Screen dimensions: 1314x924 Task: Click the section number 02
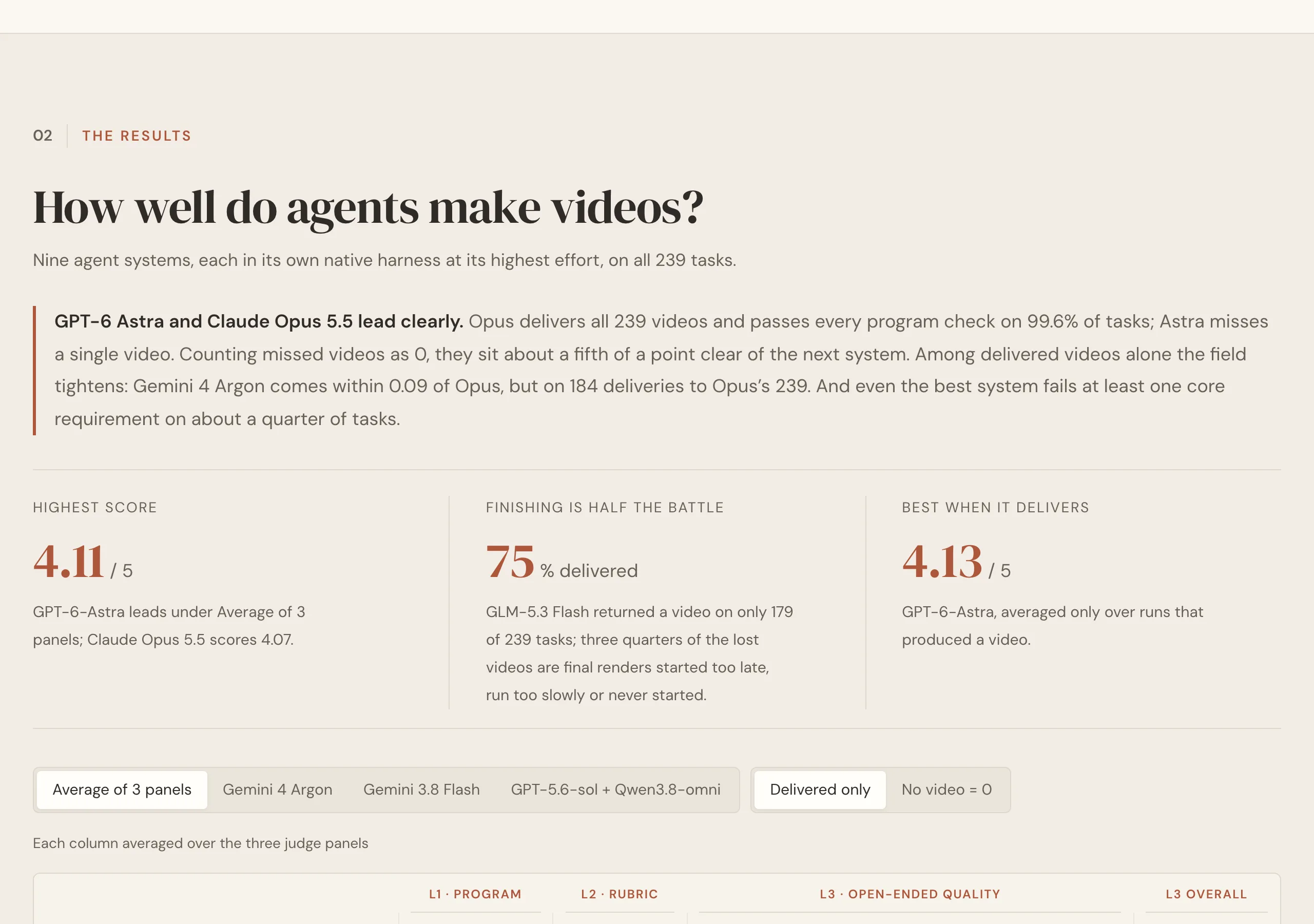click(x=43, y=136)
